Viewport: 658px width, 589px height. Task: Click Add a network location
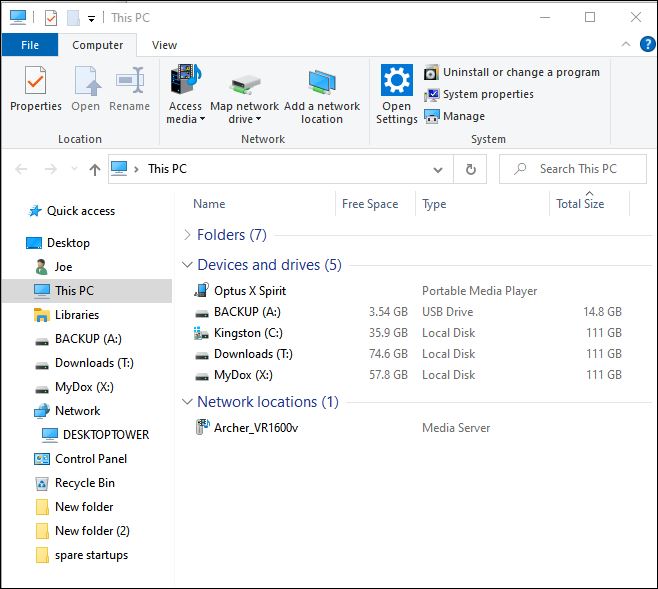click(x=322, y=95)
